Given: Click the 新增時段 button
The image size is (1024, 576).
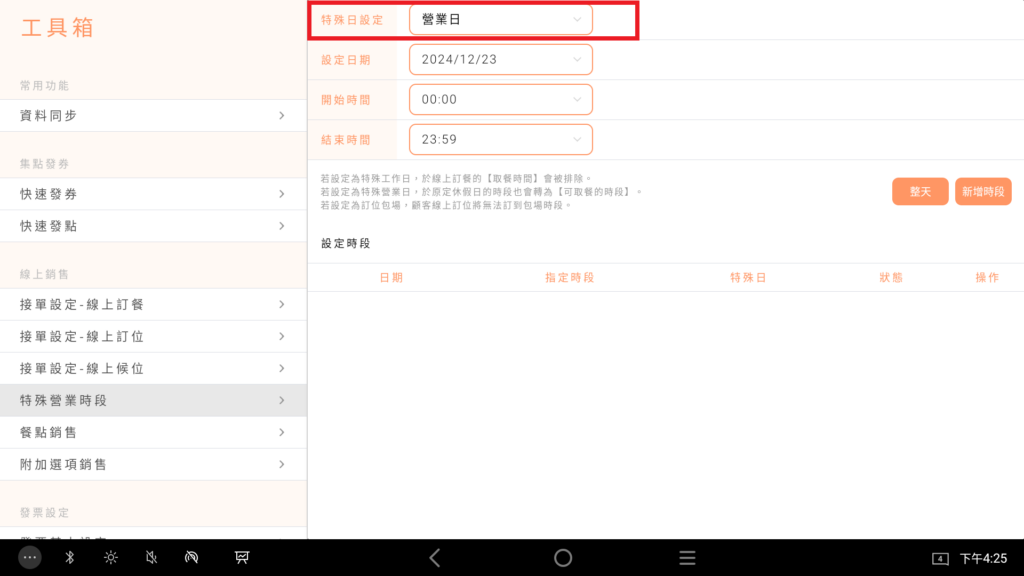Looking at the screenshot, I should (983, 192).
